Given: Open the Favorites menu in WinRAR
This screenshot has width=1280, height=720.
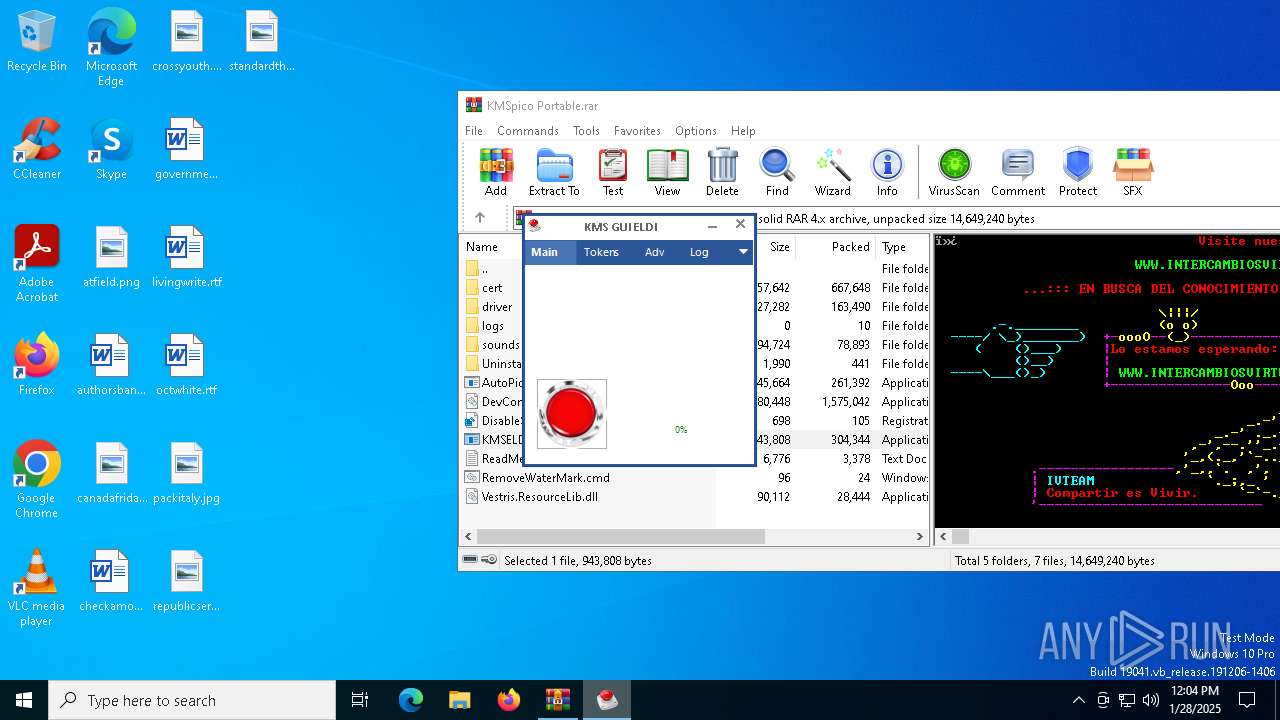Looking at the screenshot, I should pyautogui.click(x=637, y=131).
